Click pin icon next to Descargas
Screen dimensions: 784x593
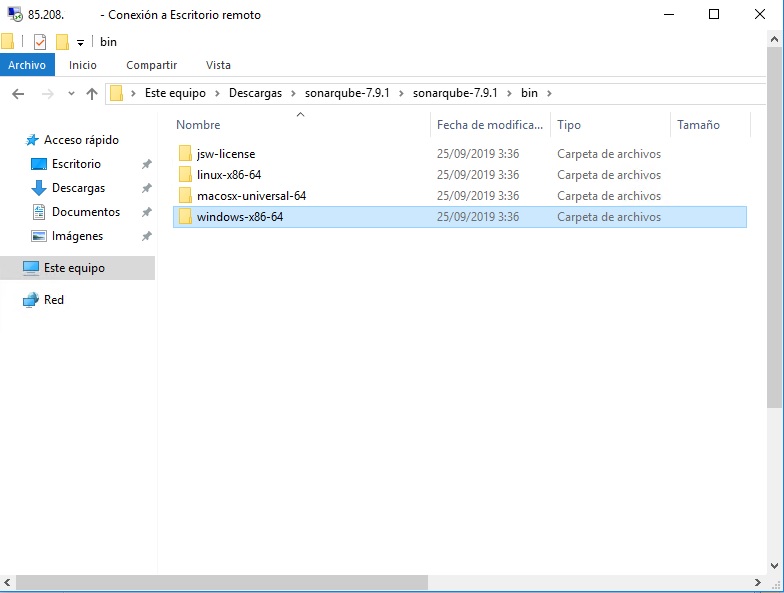click(146, 188)
